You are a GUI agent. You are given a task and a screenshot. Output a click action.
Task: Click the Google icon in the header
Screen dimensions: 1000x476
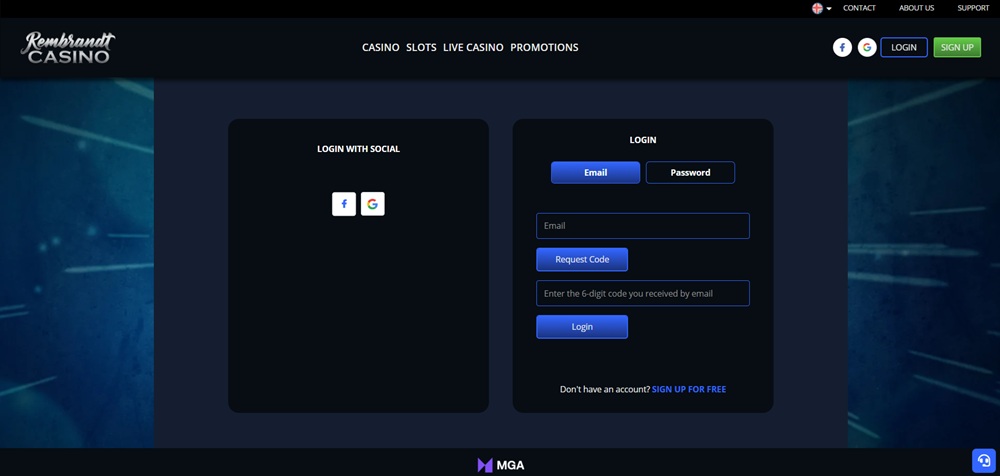867,47
